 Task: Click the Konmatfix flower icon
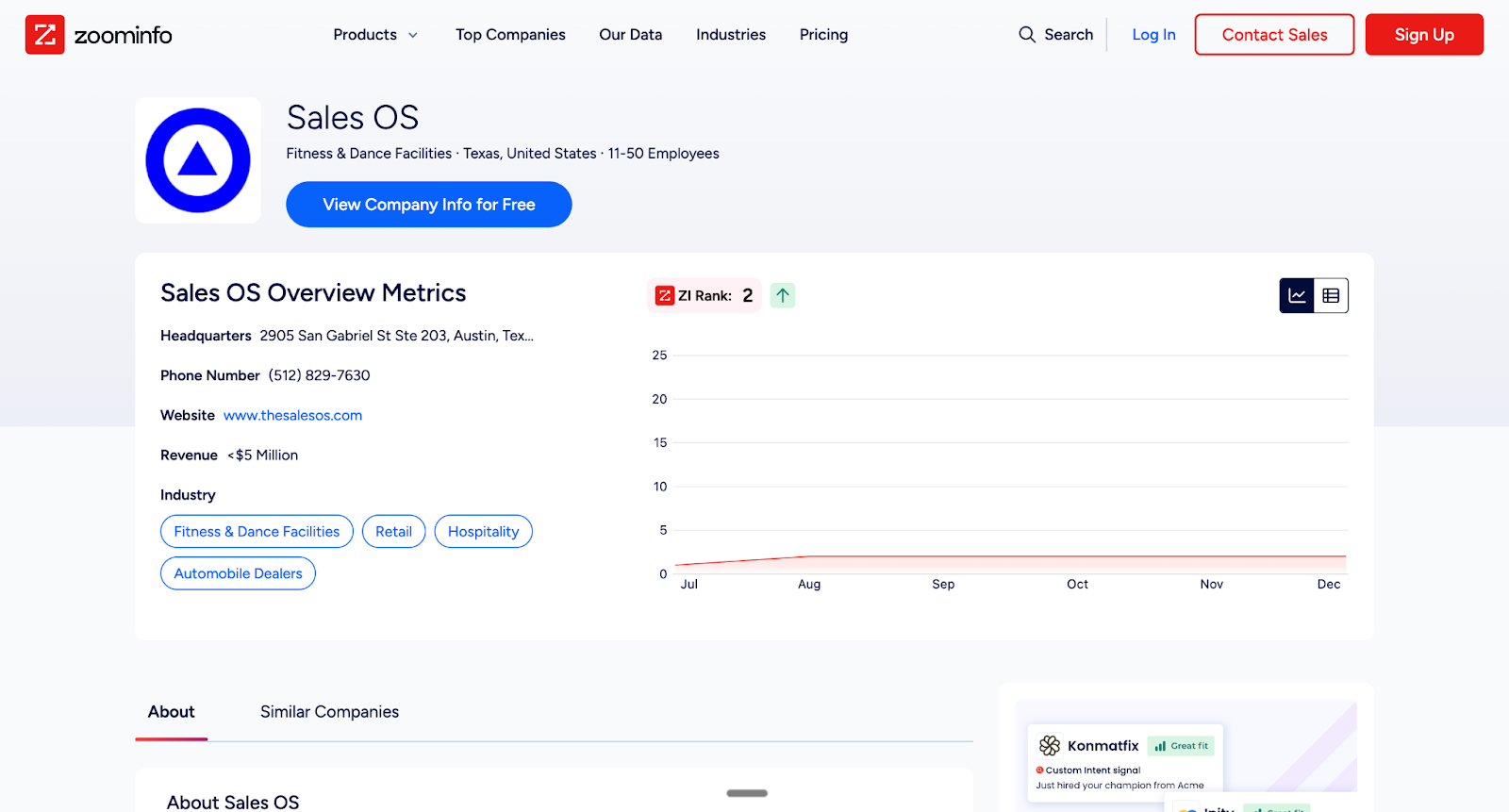click(1050, 746)
